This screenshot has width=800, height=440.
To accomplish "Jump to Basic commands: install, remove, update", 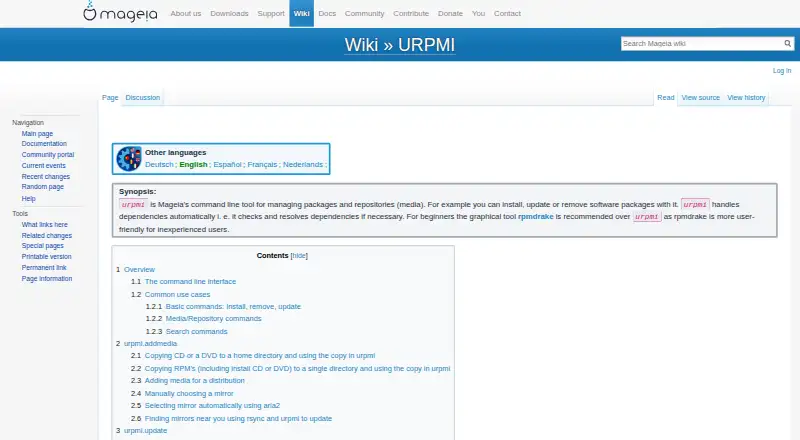I will tap(233, 307).
